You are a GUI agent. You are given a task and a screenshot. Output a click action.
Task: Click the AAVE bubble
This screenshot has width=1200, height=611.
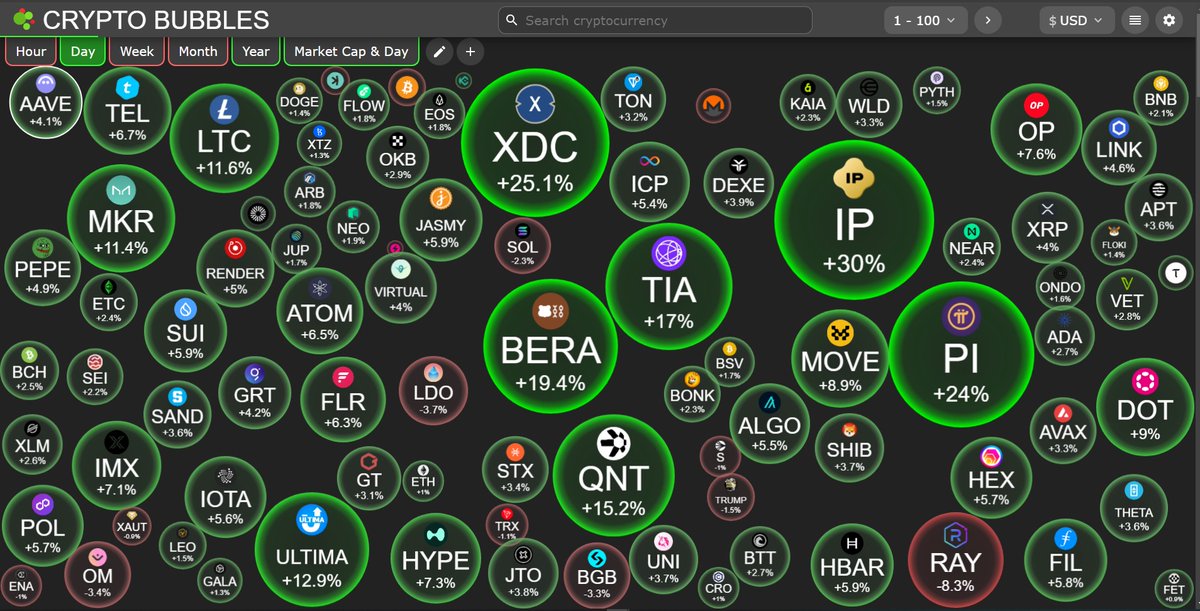45,101
